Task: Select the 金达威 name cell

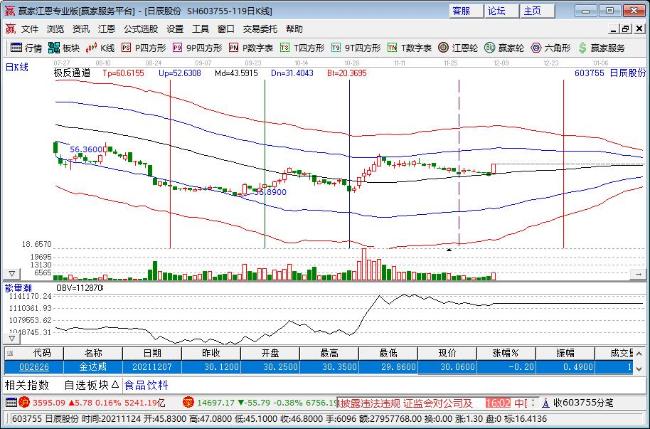Action: 93,367
